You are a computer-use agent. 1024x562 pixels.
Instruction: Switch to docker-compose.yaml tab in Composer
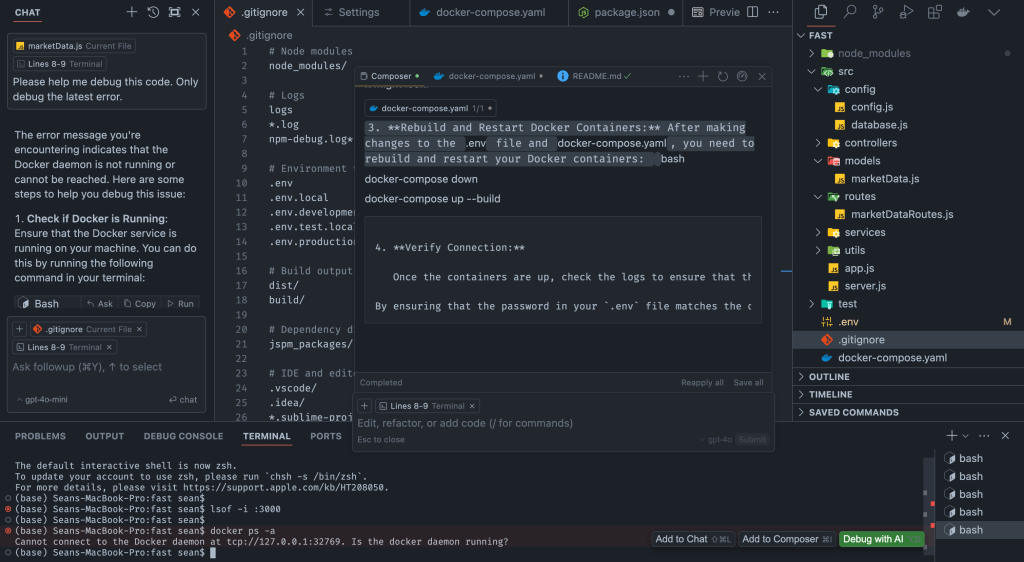pos(488,76)
